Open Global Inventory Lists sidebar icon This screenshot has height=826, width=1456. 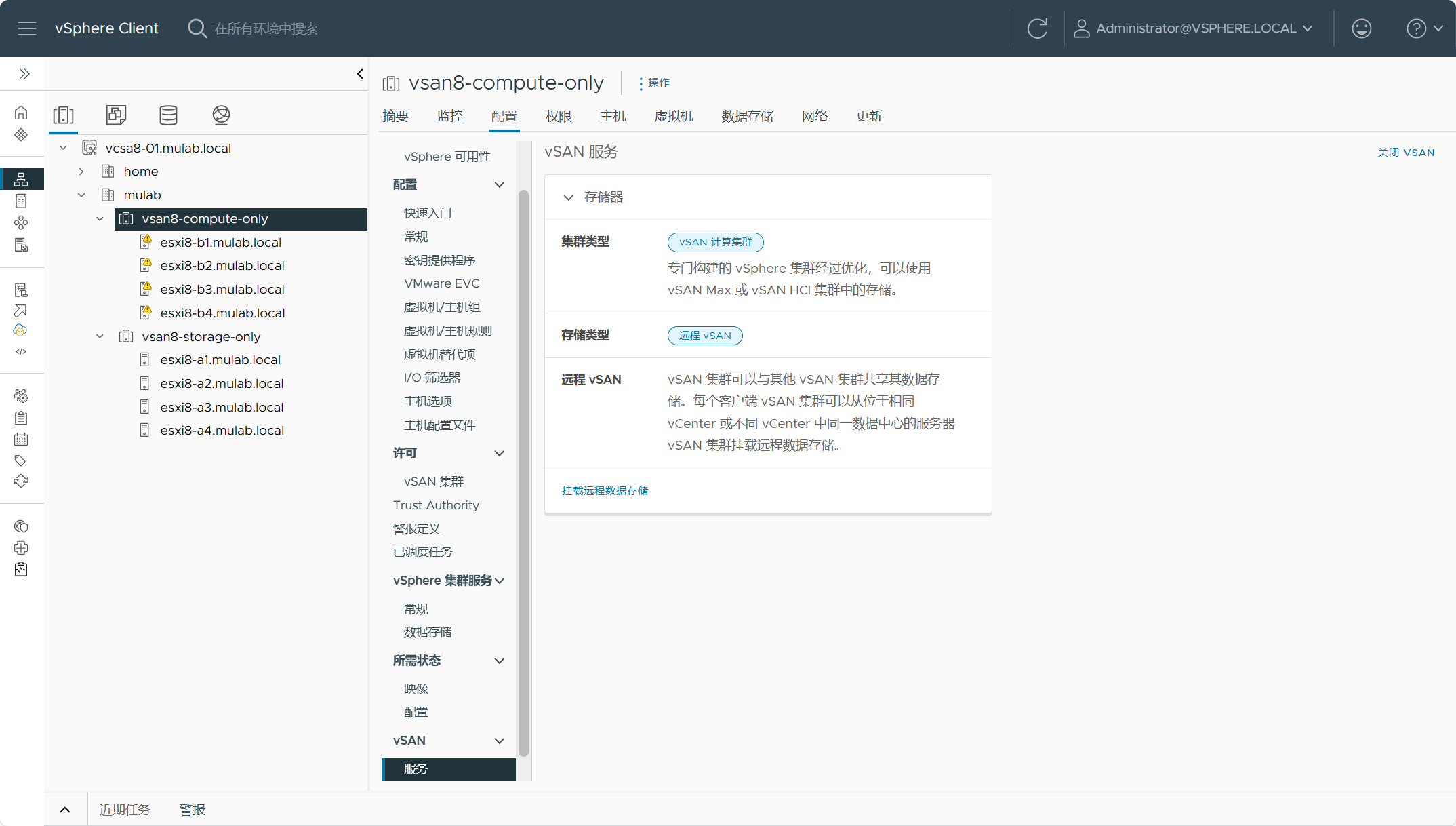click(x=21, y=245)
